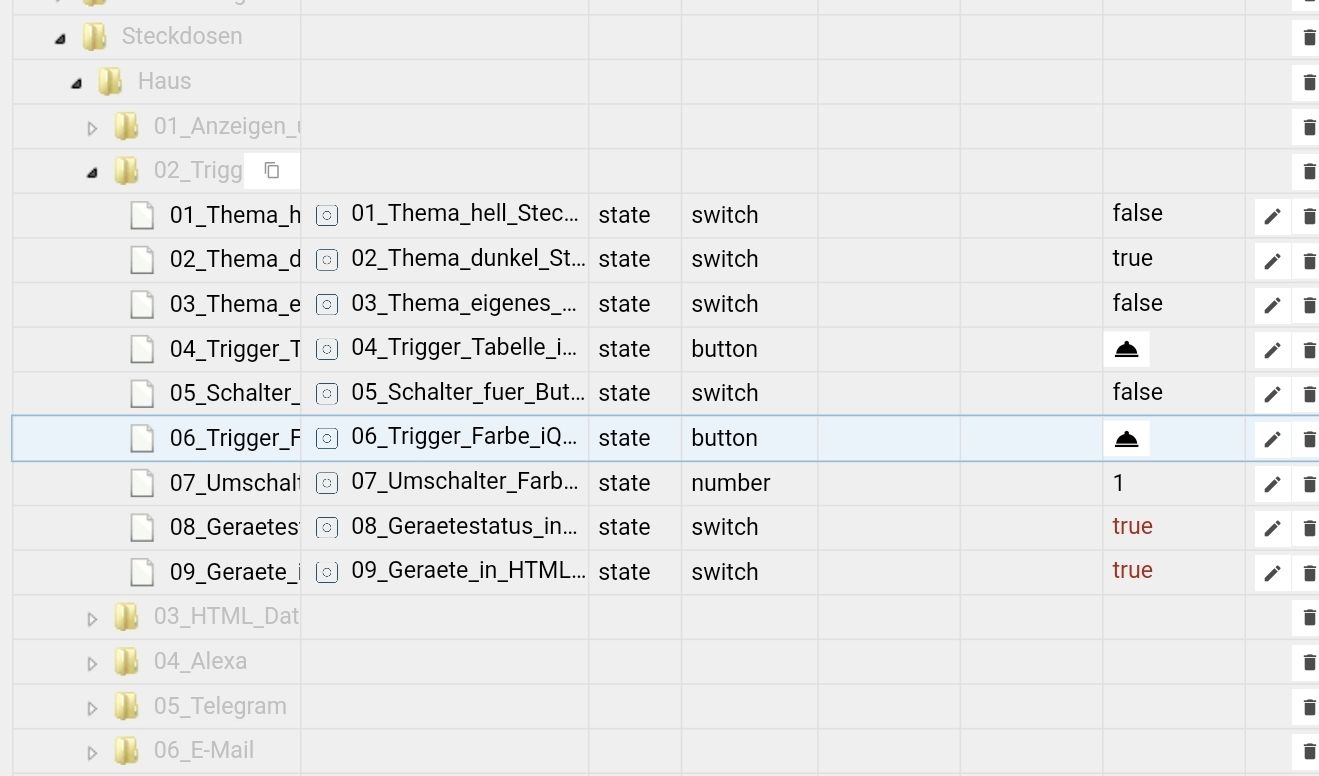1319x776 pixels.
Task: Toggle the false value of 01_Thema_hell
Action: pos(1137,213)
